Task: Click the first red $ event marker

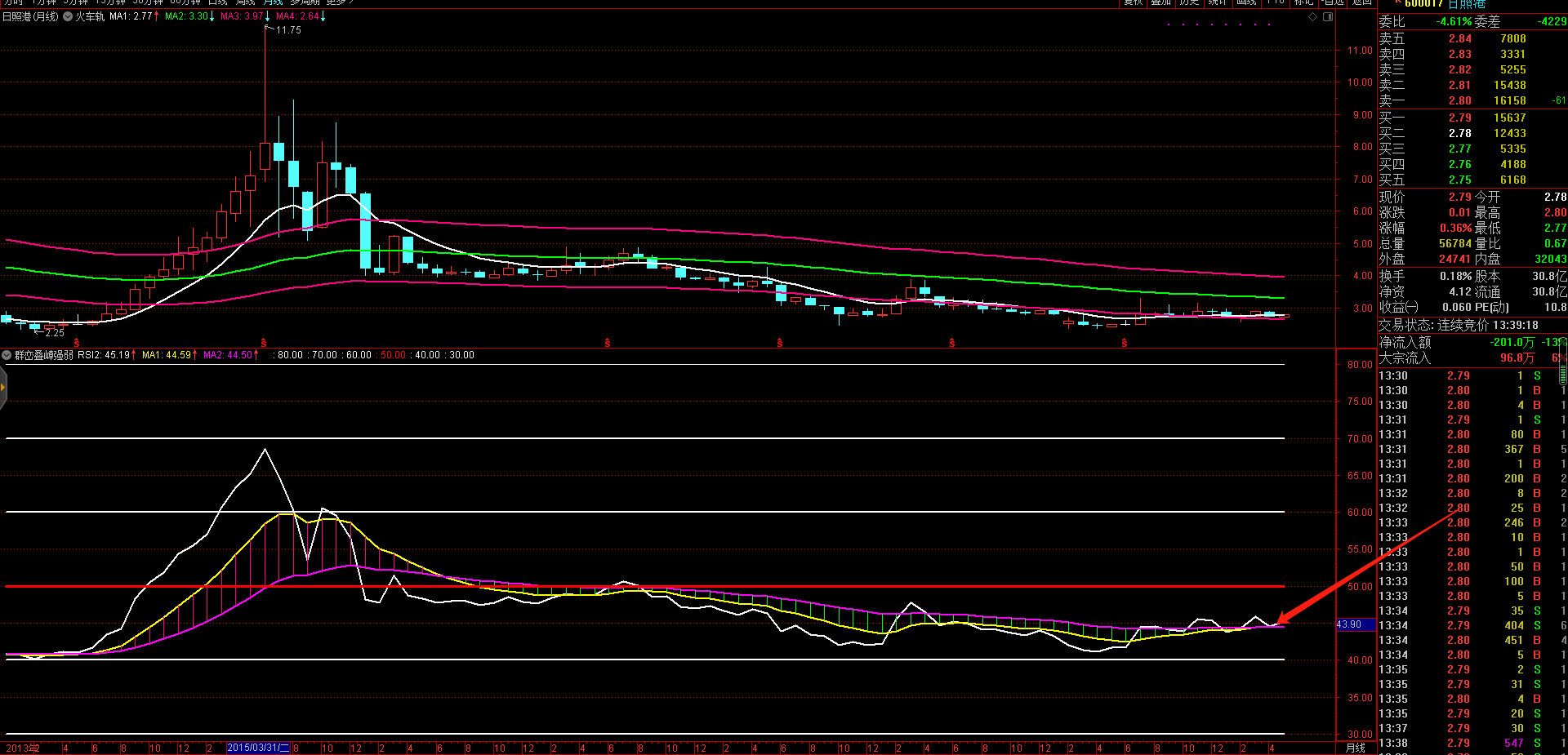Action: 77,343
